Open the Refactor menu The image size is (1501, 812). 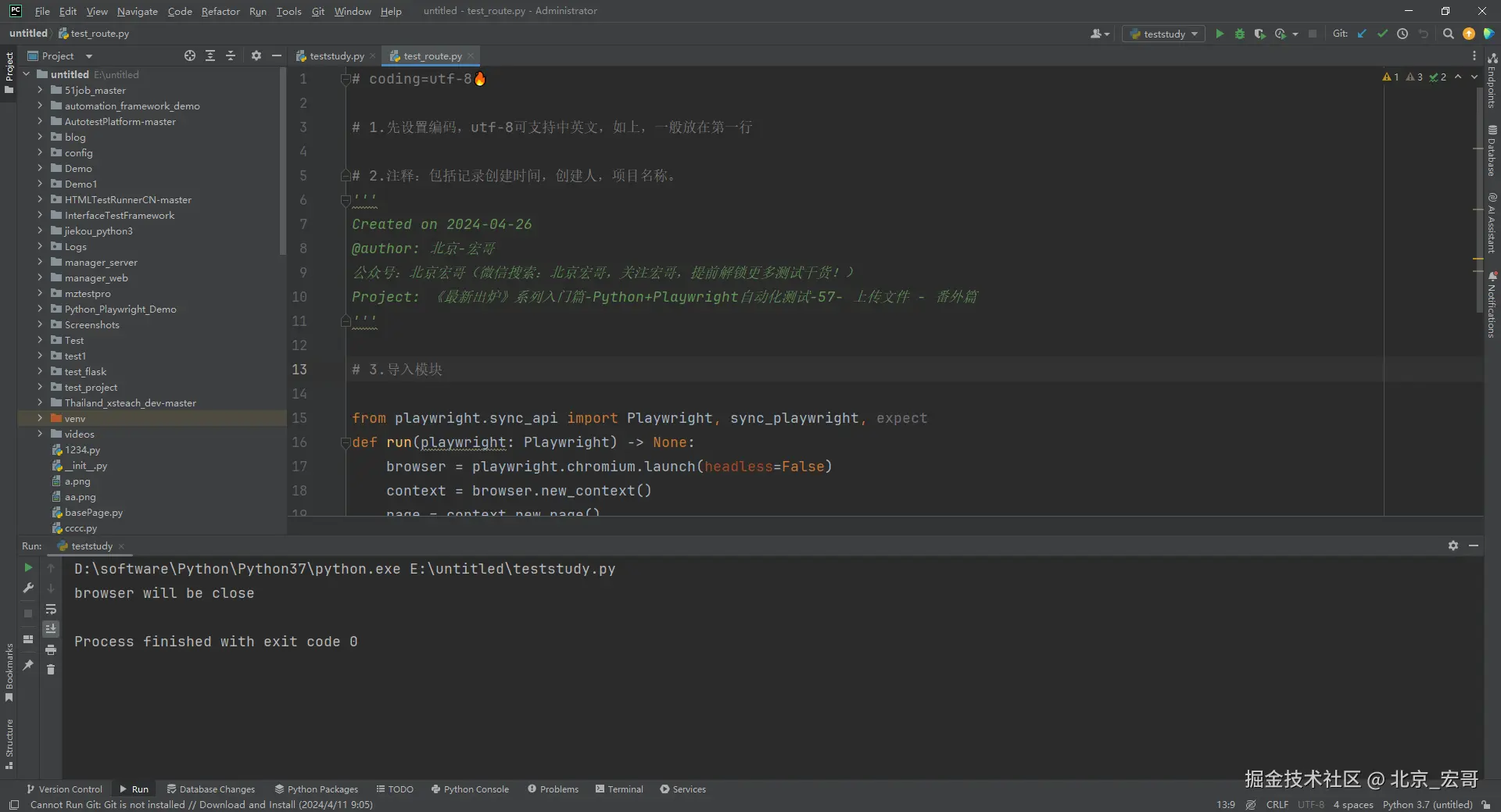220,11
